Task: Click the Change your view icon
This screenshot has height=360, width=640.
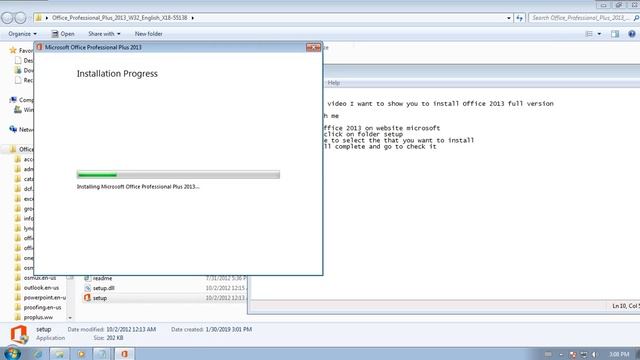Action: pos(589,34)
